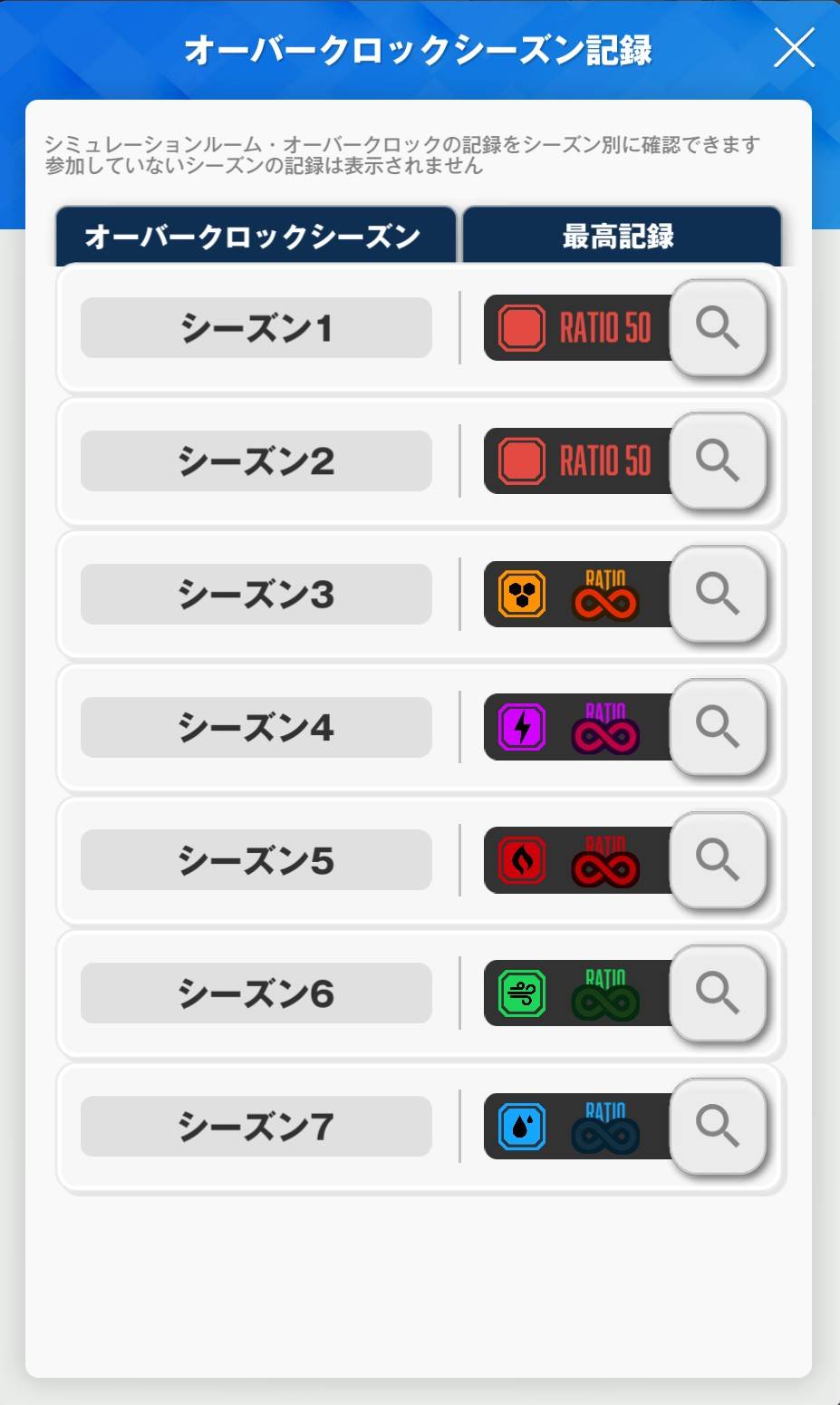The width and height of the screenshot is (840, 1405).
Task: Click the blue water drop icon
Action: tap(522, 1126)
